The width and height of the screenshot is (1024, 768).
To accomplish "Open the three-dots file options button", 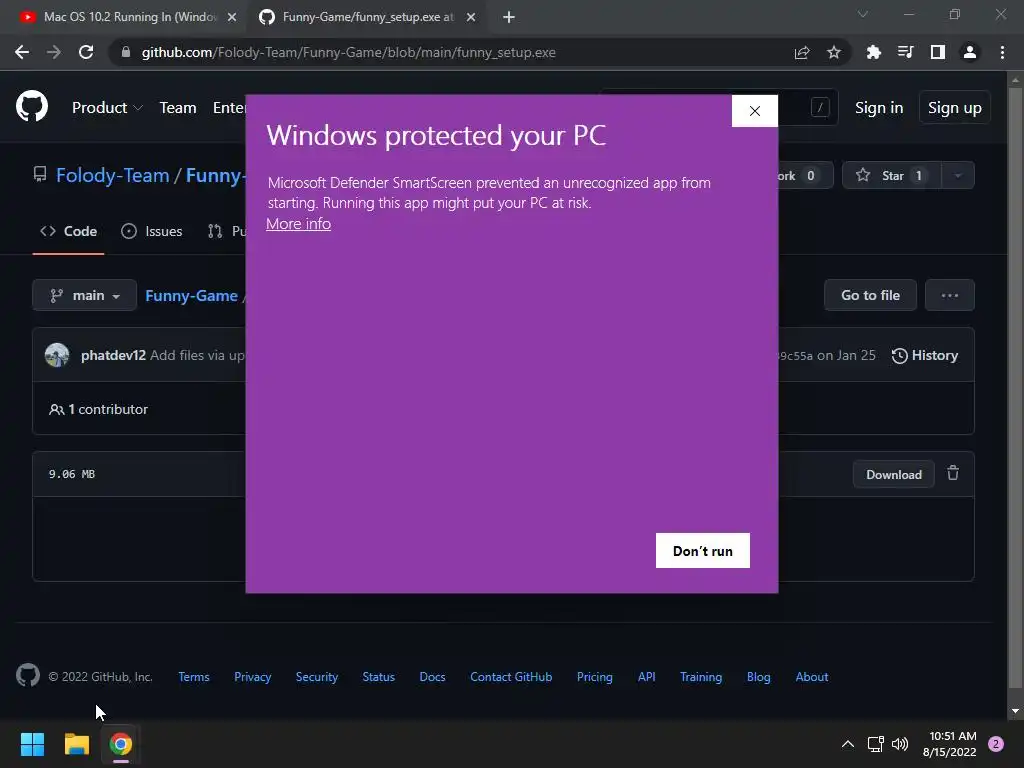I will [x=950, y=295].
